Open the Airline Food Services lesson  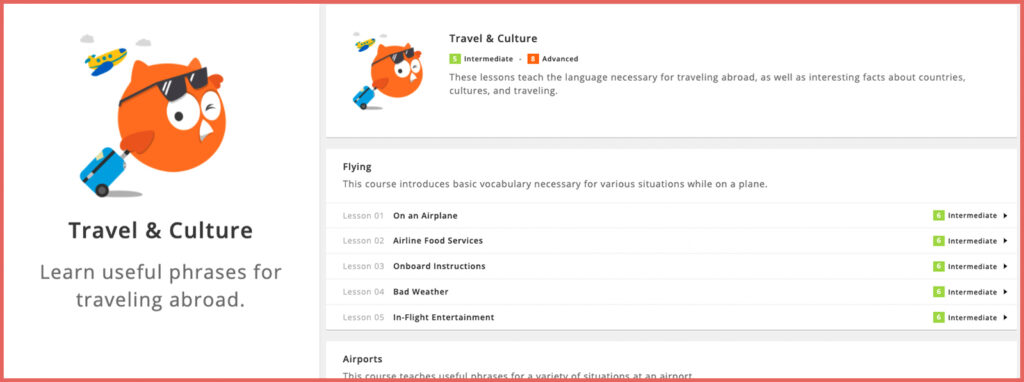pyautogui.click(x=438, y=241)
